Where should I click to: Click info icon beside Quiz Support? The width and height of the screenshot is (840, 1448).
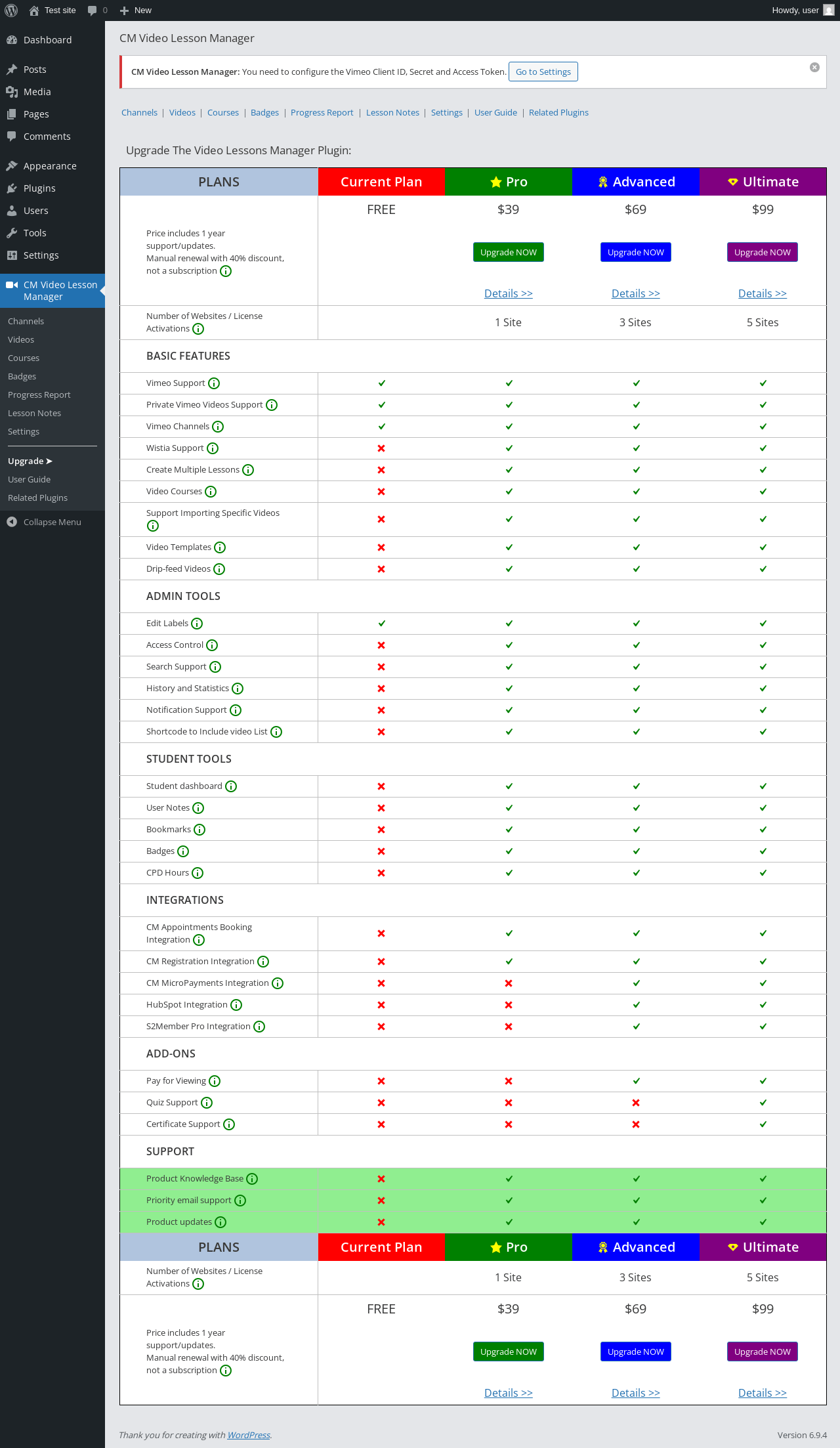point(207,1103)
